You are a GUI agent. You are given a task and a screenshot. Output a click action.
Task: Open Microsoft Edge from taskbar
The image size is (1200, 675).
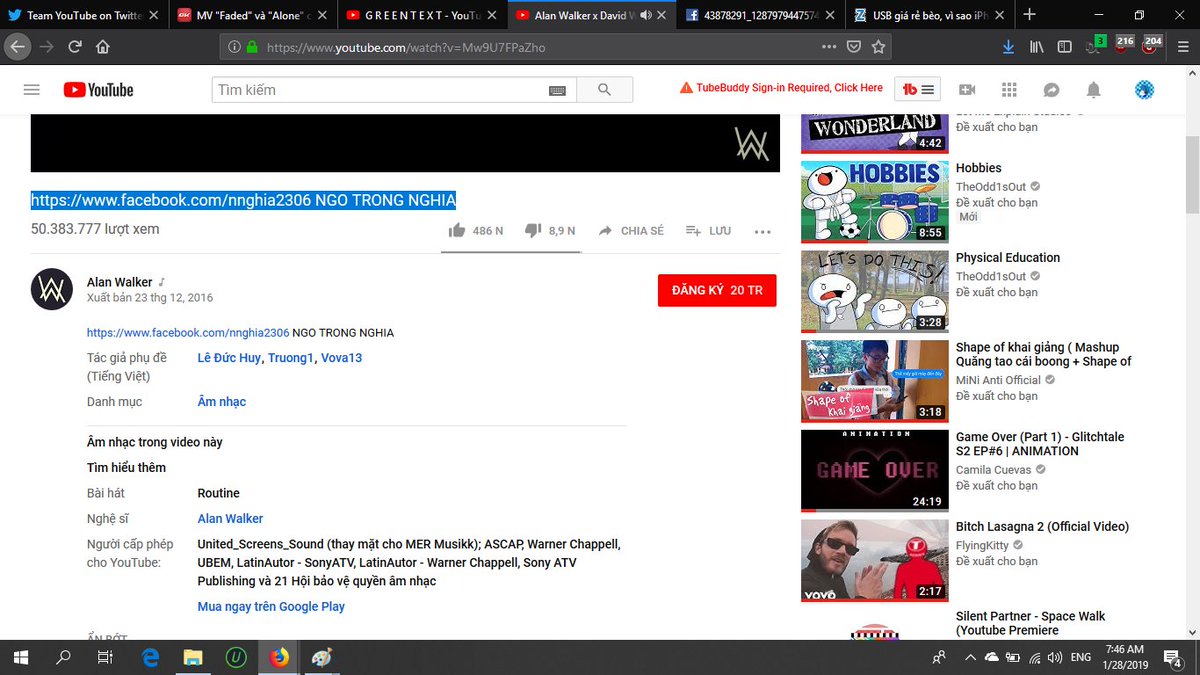coord(151,657)
